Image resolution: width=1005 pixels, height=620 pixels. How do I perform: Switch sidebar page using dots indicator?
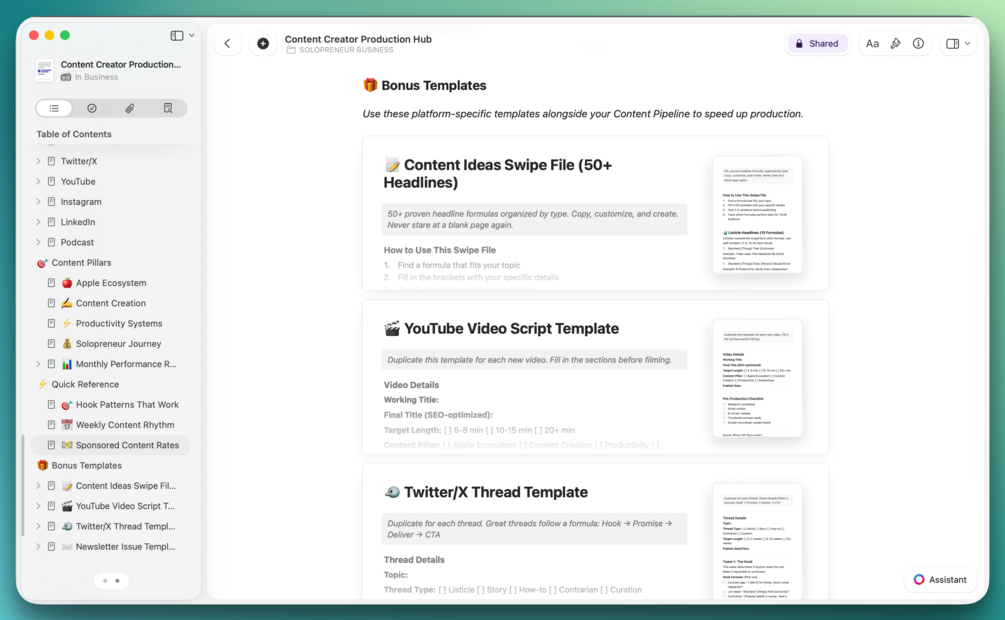tap(111, 581)
